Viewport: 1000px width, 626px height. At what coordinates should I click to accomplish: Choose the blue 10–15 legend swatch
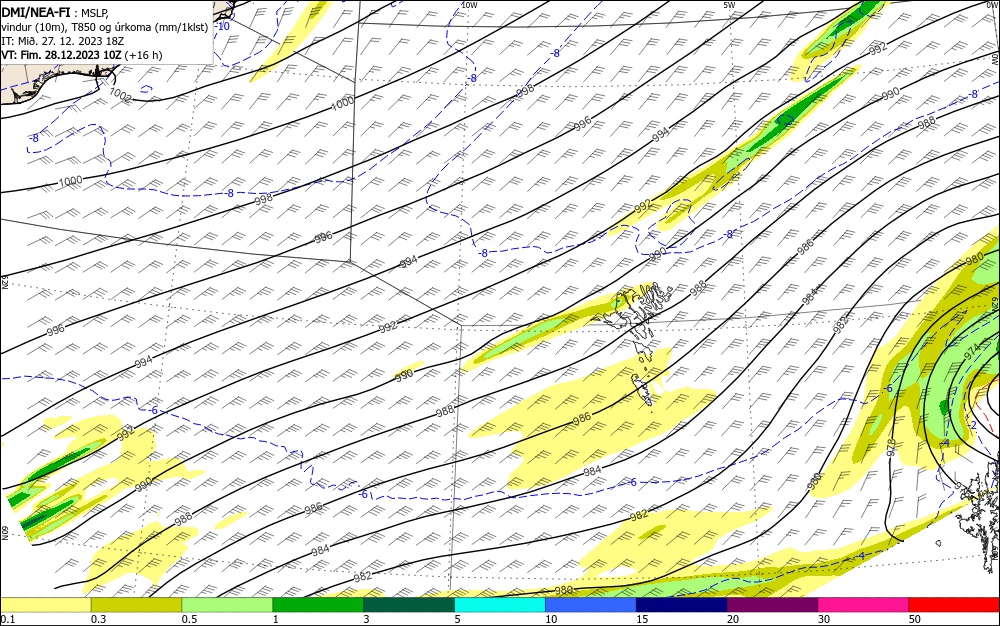click(x=591, y=605)
